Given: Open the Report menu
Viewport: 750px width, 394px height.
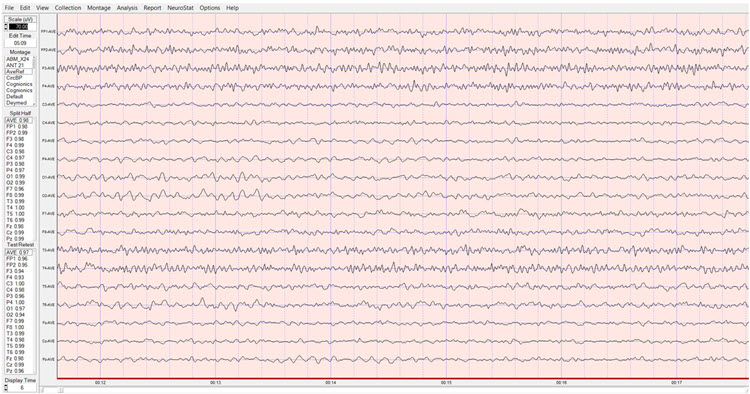Looking at the screenshot, I should click(x=153, y=8).
